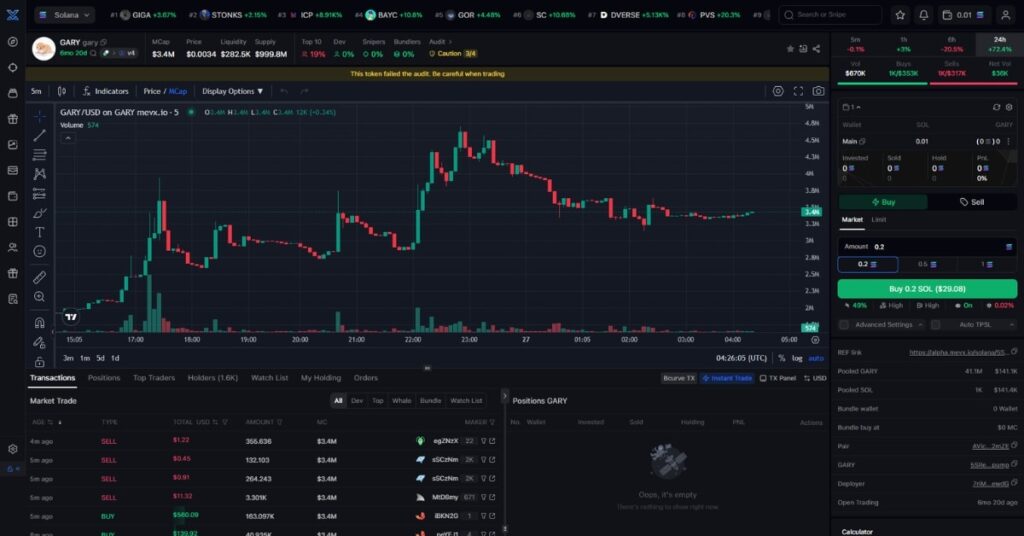
Task: Collapse the chart indicator legend arrow
Action: point(68,138)
